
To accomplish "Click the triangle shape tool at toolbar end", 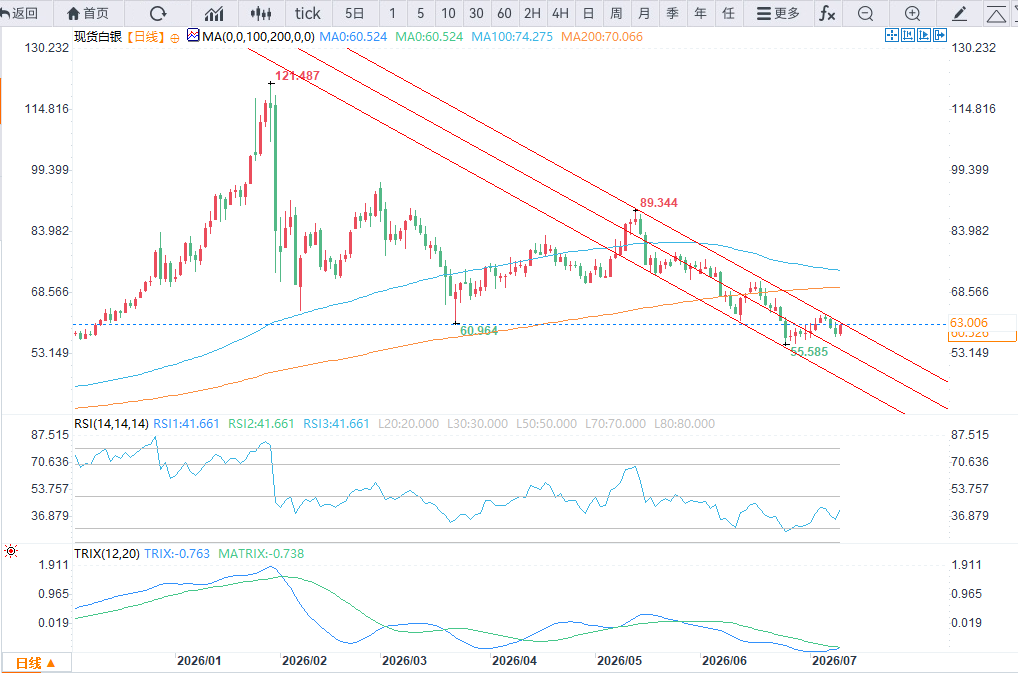I will [x=996, y=14].
